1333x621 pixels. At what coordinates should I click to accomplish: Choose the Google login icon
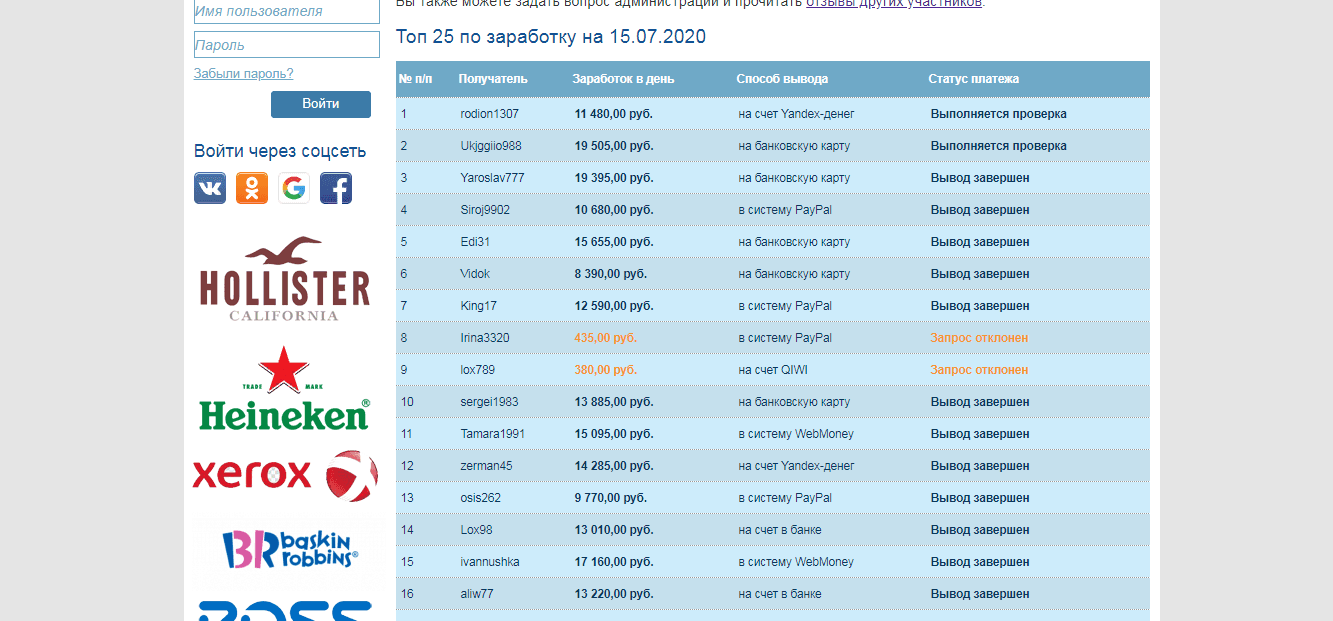point(293,188)
